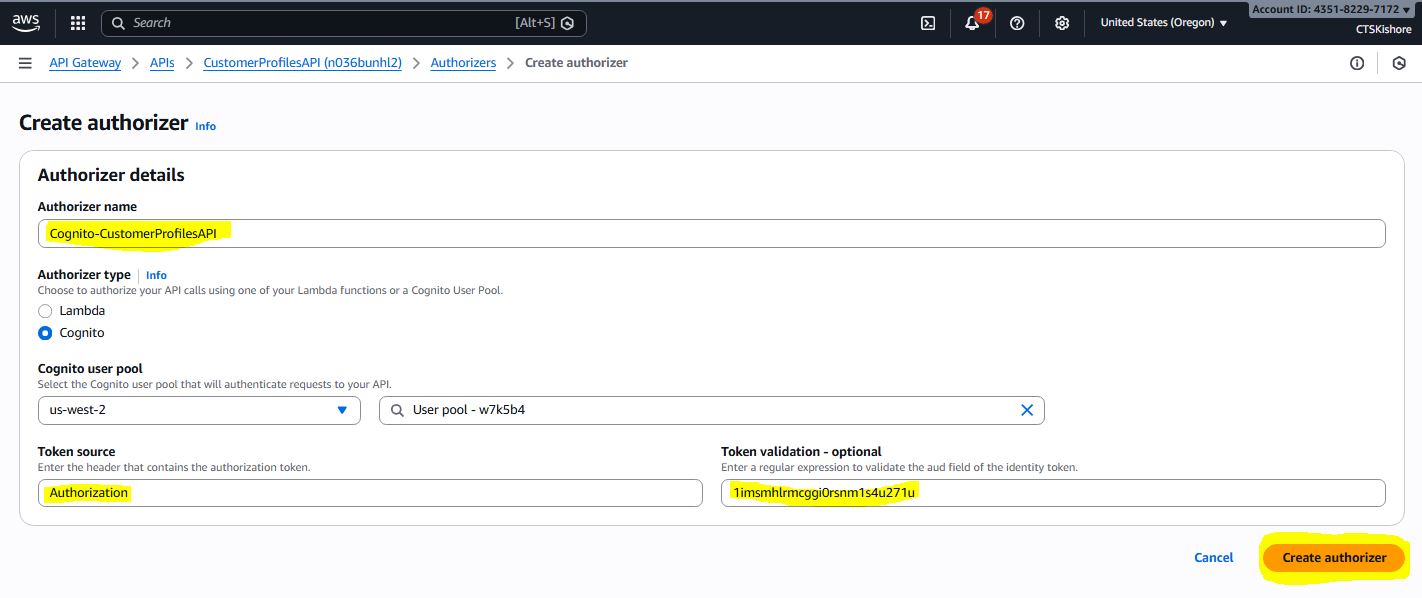Open the United States (Oregon) region selector
1422x598 pixels.
coord(1163,23)
